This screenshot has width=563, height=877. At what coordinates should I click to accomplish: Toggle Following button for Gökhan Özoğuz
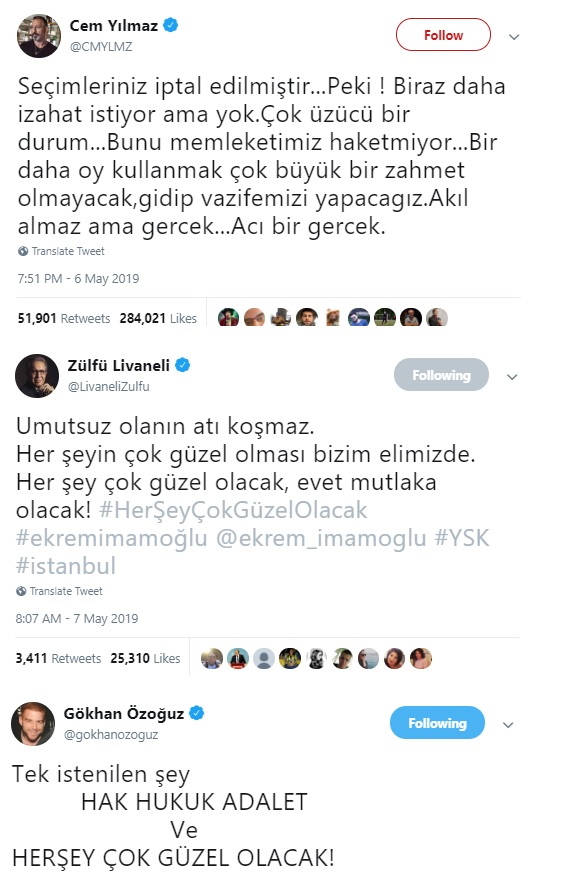click(437, 723)
